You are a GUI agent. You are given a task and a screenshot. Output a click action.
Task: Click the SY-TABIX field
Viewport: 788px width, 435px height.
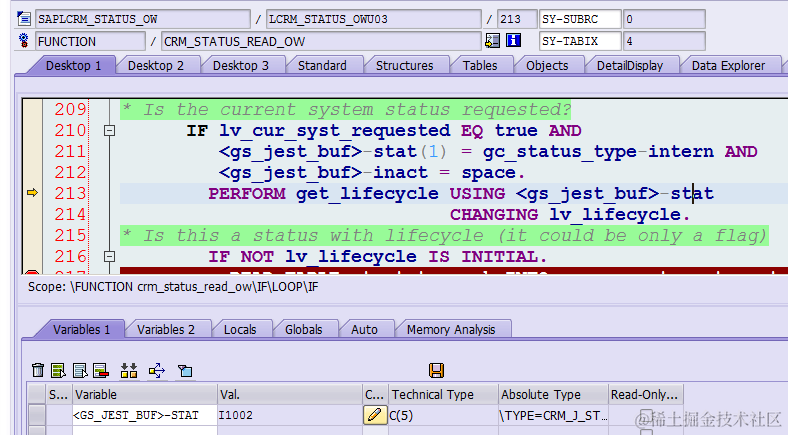tap(580, 41)
